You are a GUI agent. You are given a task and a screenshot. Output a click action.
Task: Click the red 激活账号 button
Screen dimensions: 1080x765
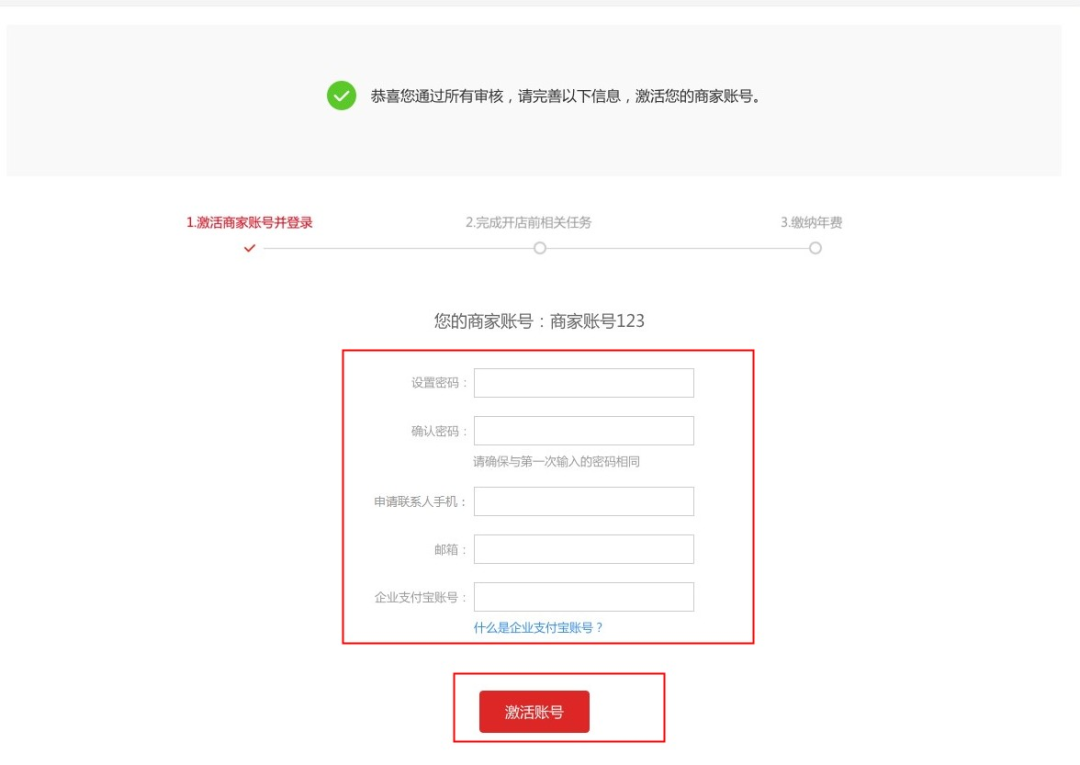coord(534,712)
